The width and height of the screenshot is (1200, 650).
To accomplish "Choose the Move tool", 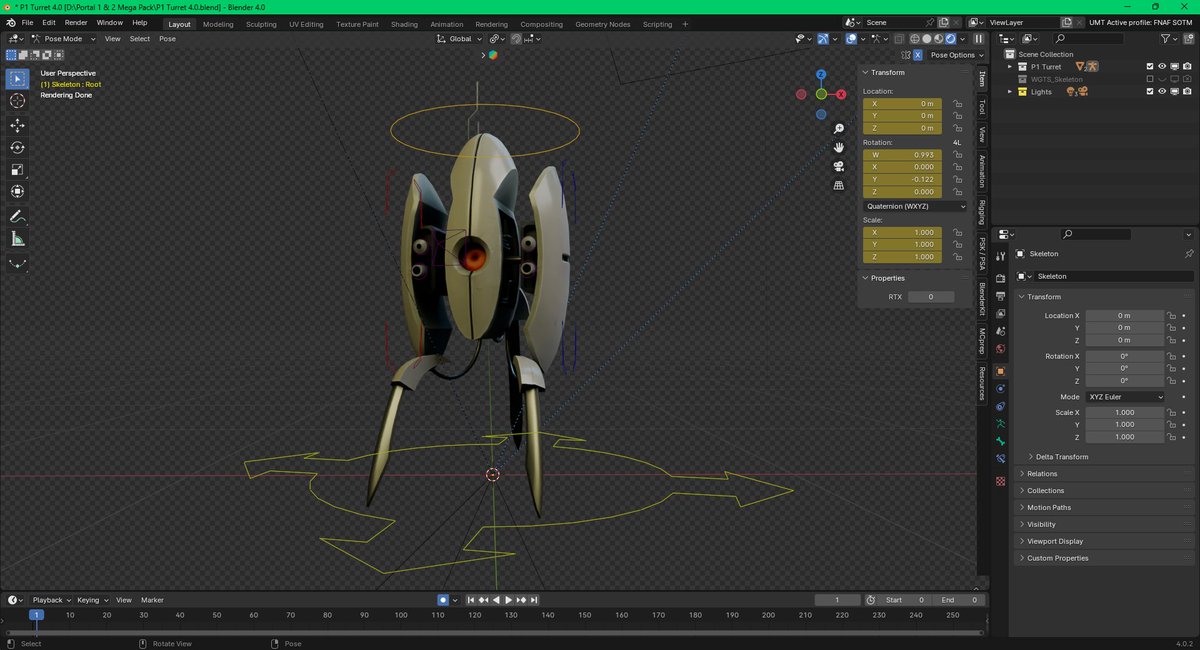I will pos(17,125).
